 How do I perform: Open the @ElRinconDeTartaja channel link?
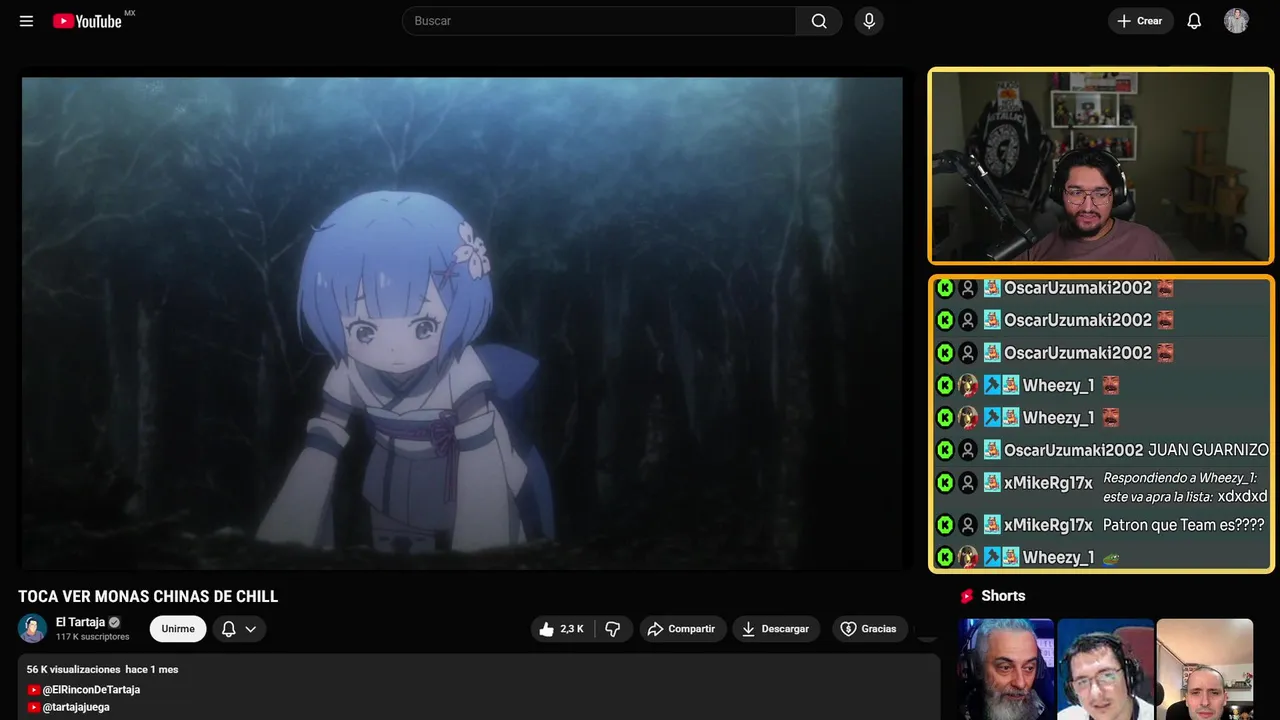91,690
